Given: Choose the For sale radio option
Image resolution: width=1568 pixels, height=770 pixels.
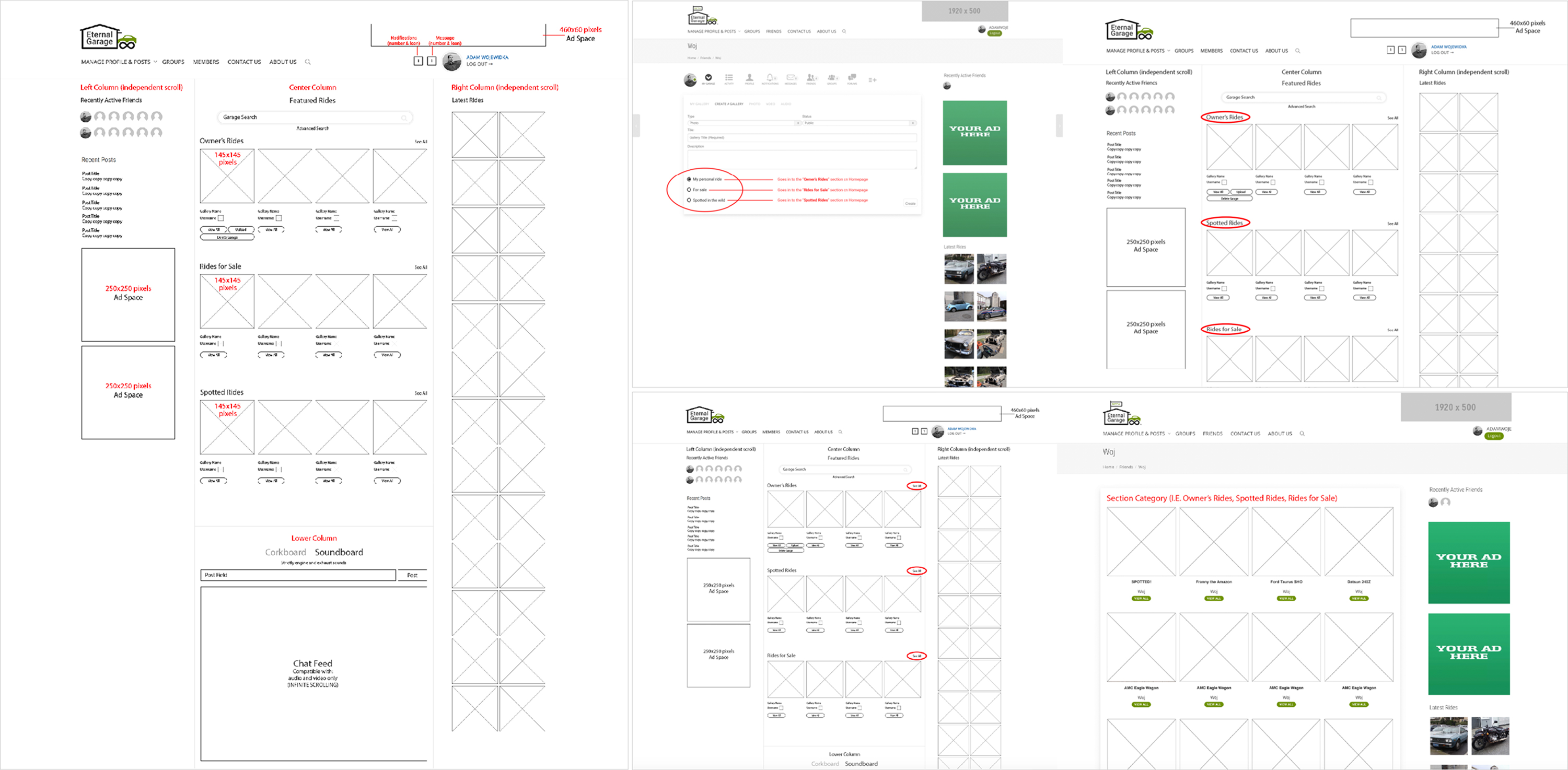Looking at the screenshot, I should 689,189.
